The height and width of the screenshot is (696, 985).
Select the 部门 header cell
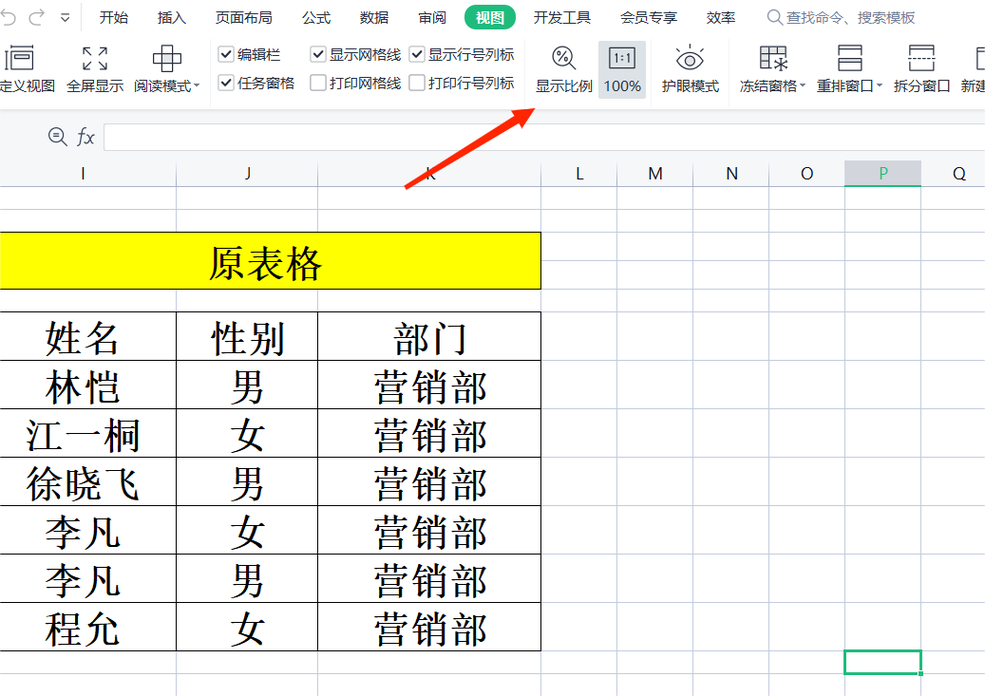(430, 337)
